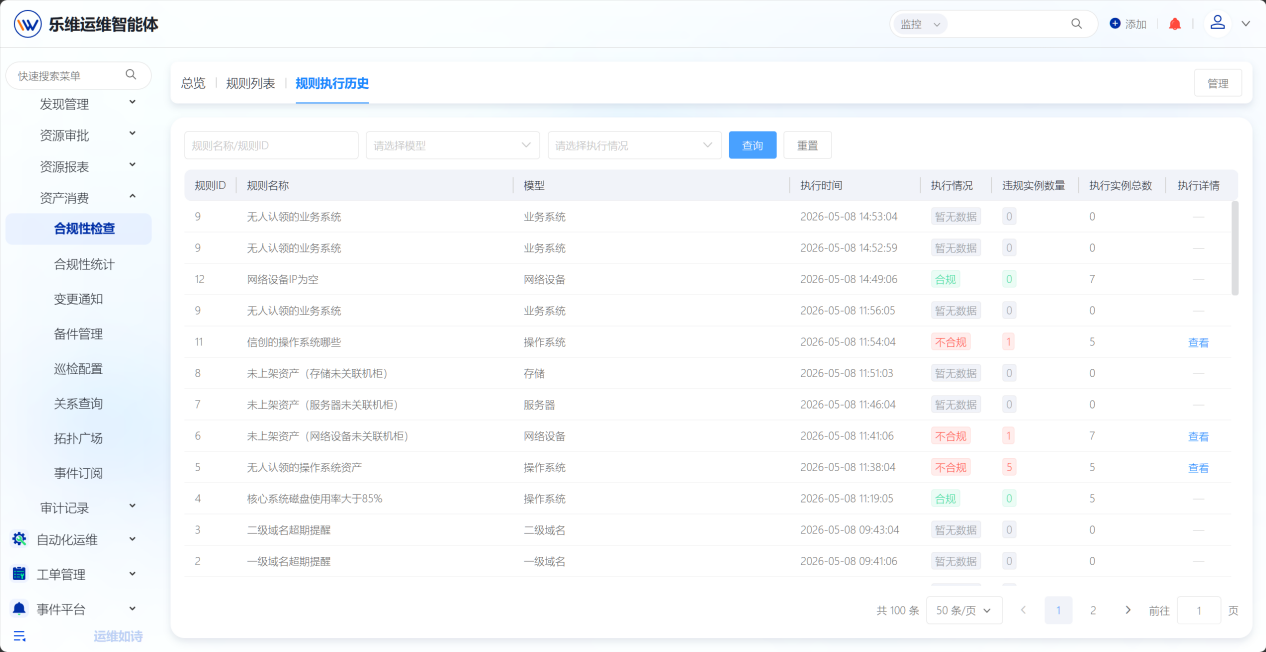Open the 监控 search scope dropdown
This screenshot has width=1266, height=652.
pos(920,24)
